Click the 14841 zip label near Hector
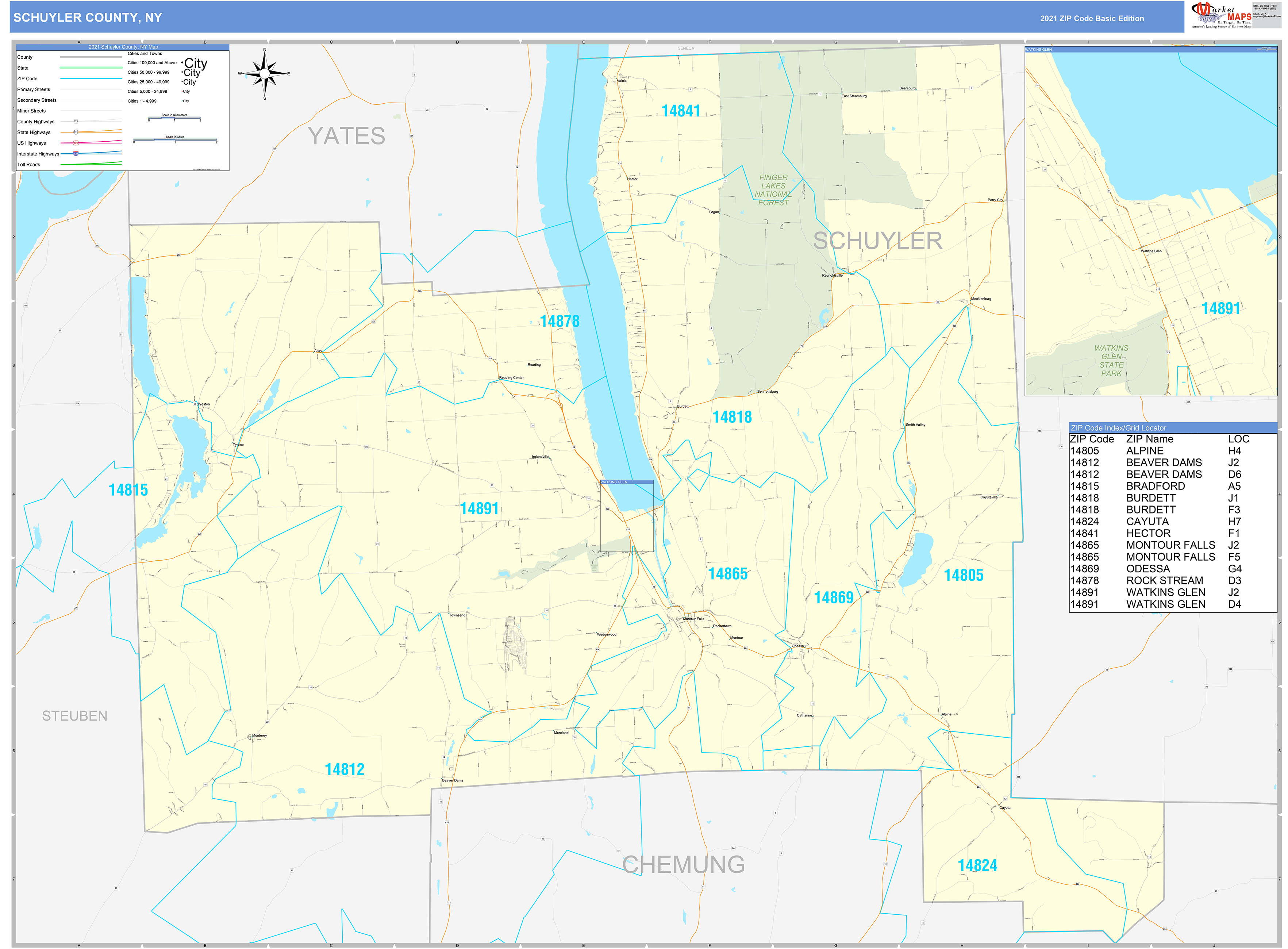This screenshot has width=1288, height=949. pos(681,110)
